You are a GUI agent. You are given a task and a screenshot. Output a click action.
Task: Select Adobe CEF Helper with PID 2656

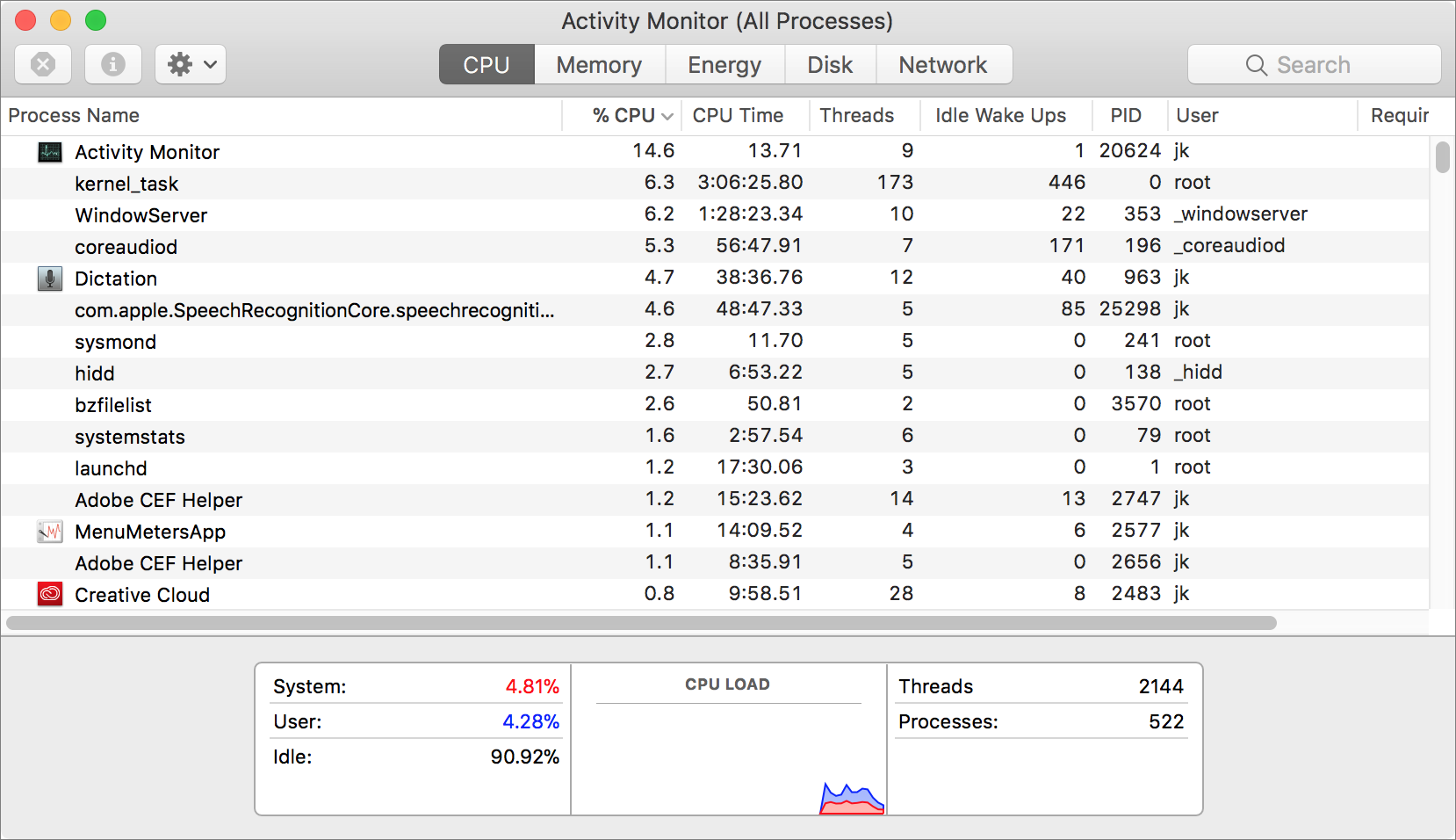tap(715, 562)
